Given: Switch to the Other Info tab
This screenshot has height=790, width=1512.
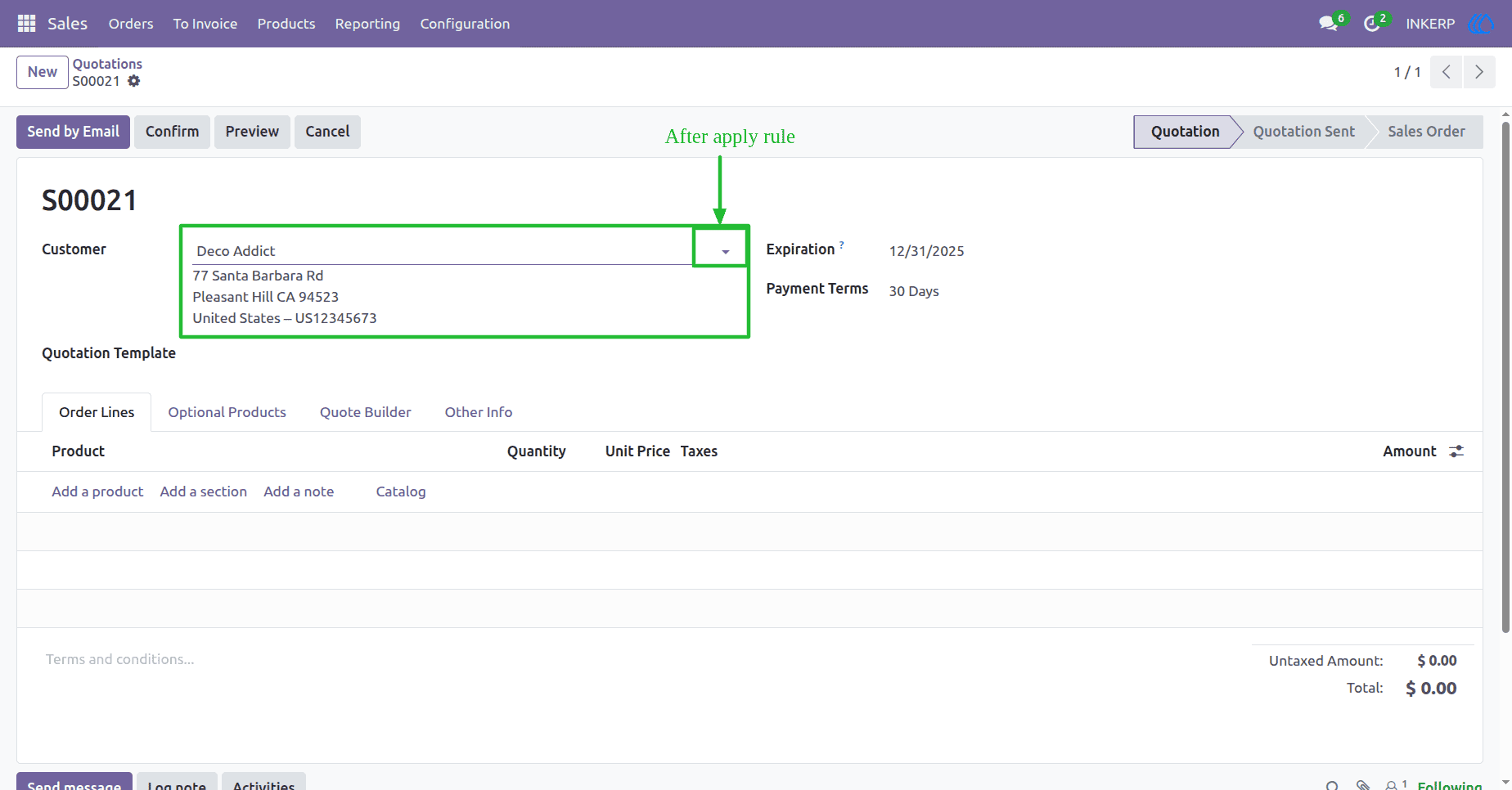Looking at the screenshot, I should point(479,412).
